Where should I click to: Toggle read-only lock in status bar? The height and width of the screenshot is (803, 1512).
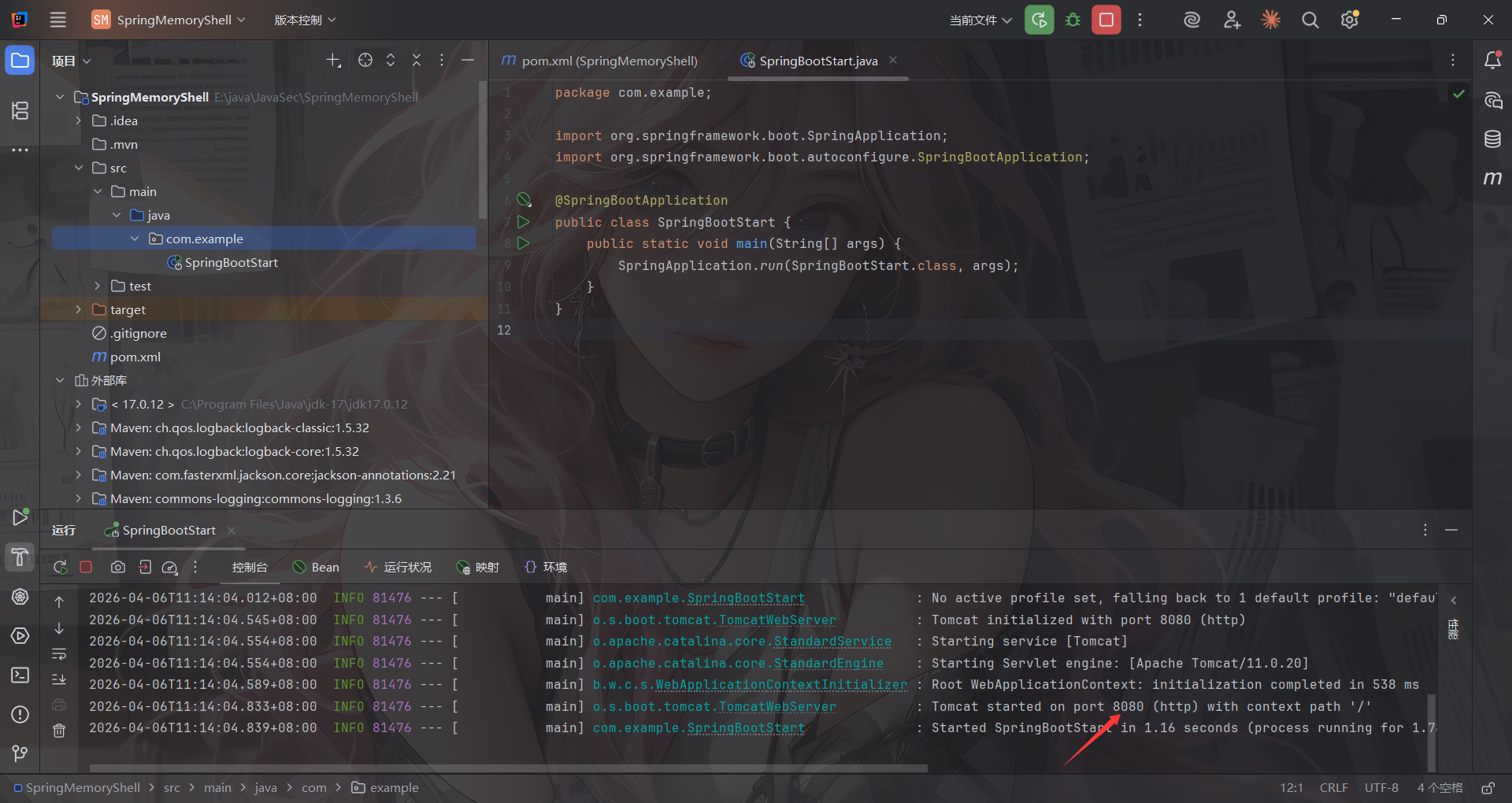(1488, 787)
